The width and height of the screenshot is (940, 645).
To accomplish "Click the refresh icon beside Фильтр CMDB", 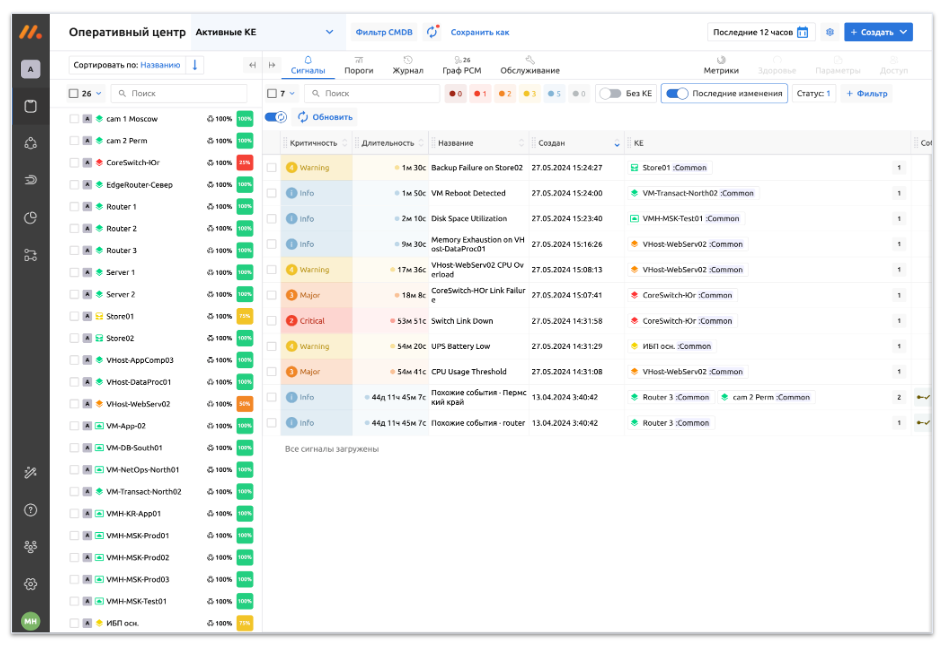I will [432, 32].
